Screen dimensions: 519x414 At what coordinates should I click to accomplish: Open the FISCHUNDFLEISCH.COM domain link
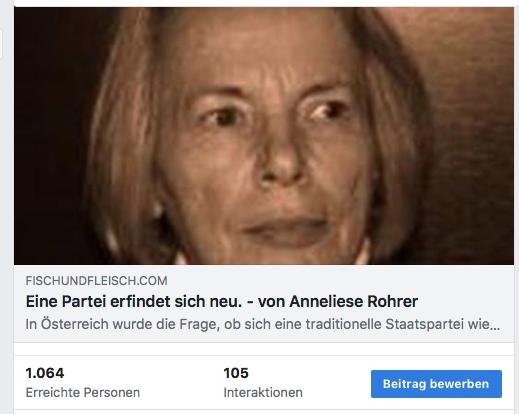point(96,281)
